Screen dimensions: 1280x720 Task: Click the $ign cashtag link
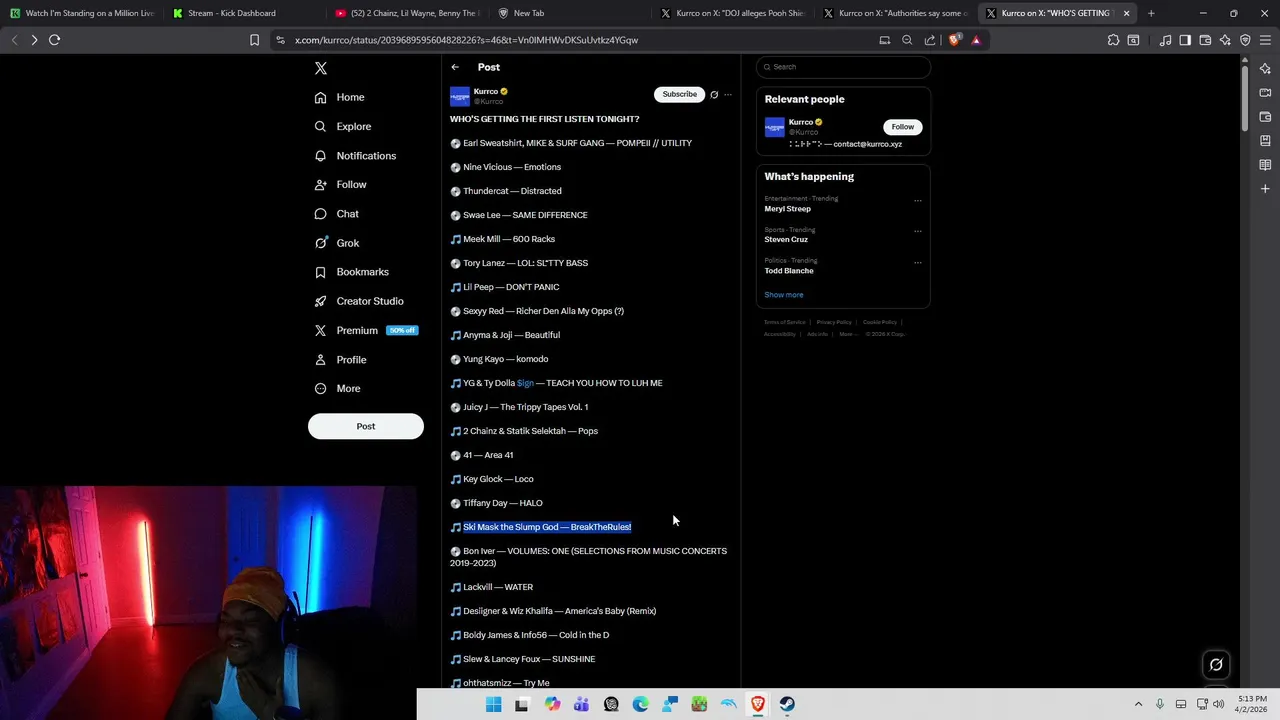click(x=525, y=383)
